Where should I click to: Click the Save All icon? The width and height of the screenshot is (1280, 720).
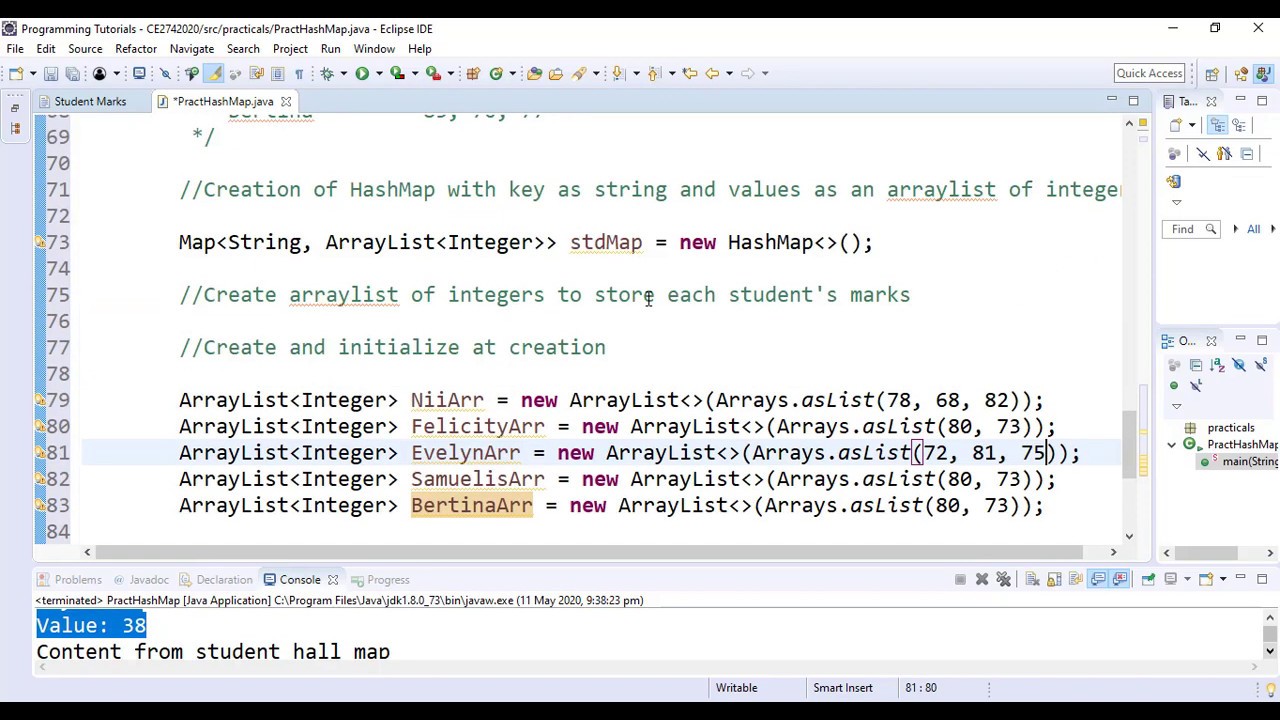point(72,73)
